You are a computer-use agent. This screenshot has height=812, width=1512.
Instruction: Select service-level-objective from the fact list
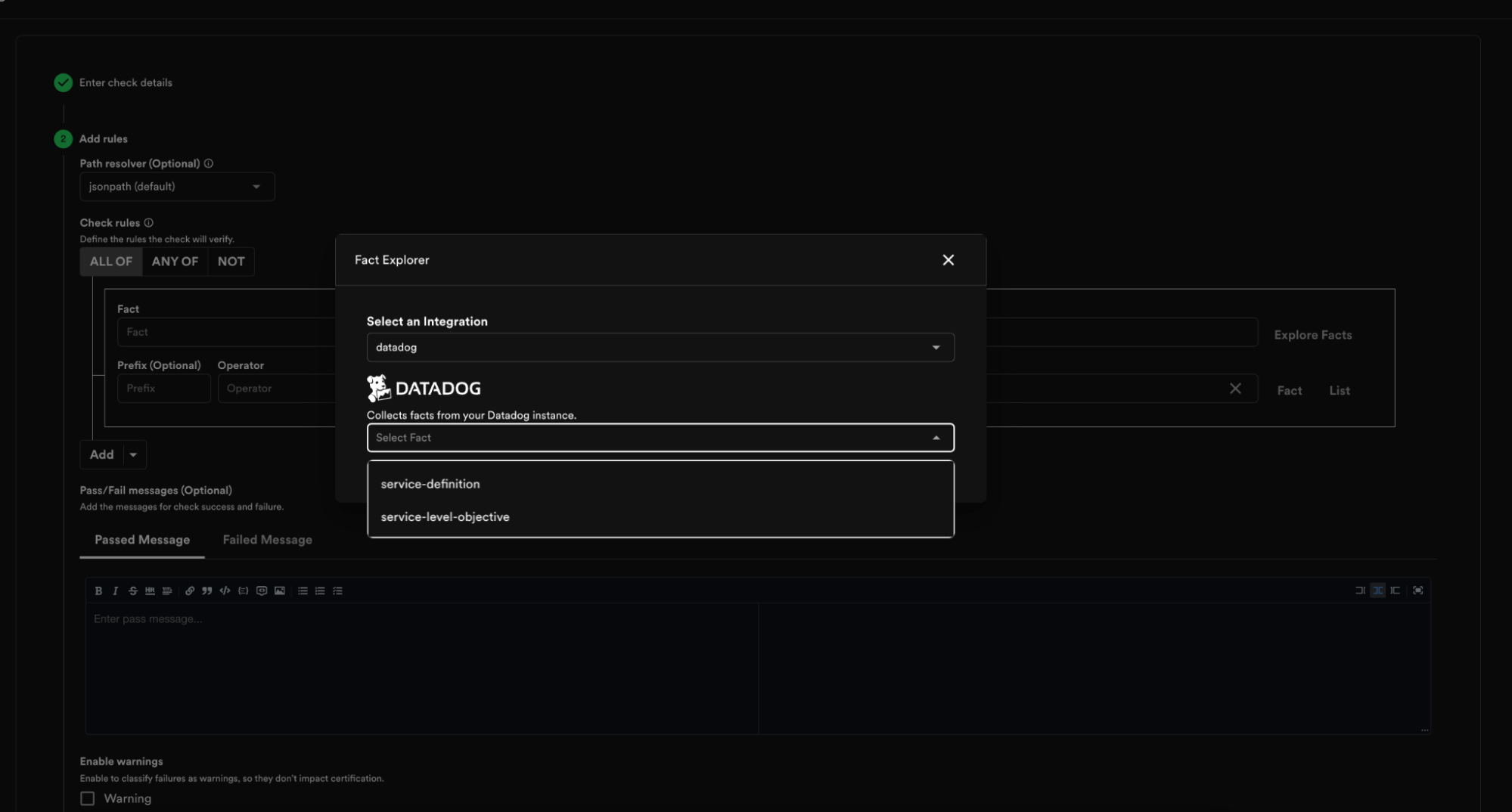tap(445, 516)
